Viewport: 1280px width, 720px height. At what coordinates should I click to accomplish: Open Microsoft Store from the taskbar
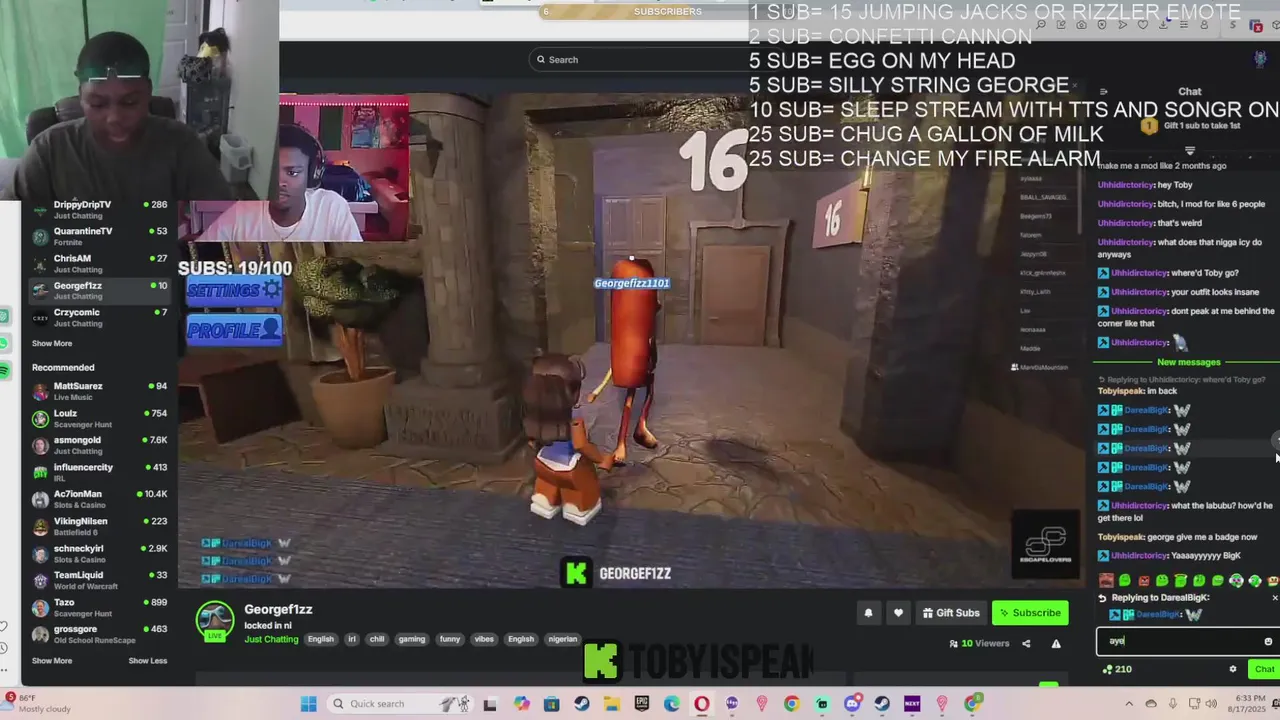click(x=551, y=704)
